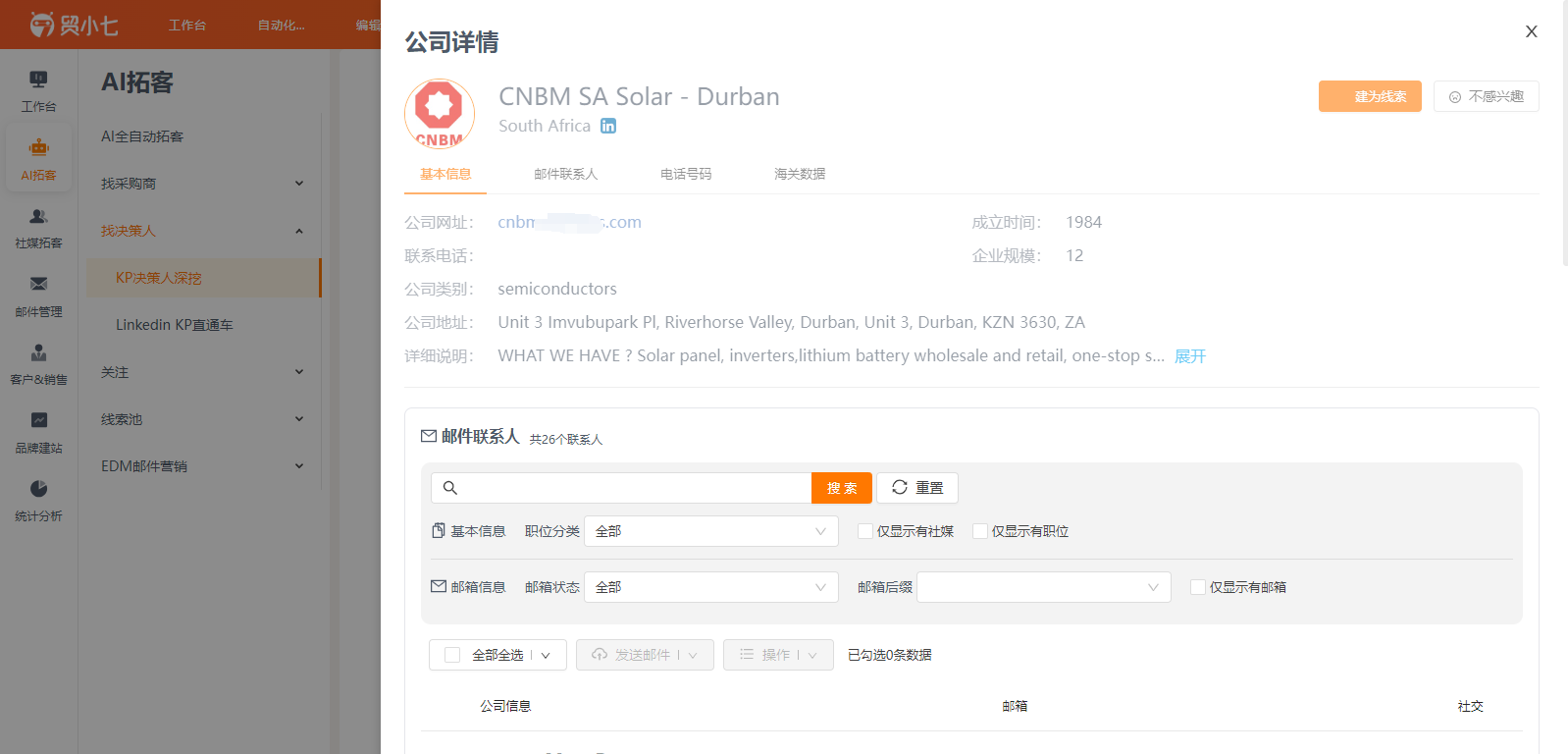The image size is (1568, 754).
Task: Enable 仅显示有社媒 checkbox
Action: click(x=865, y=531)
